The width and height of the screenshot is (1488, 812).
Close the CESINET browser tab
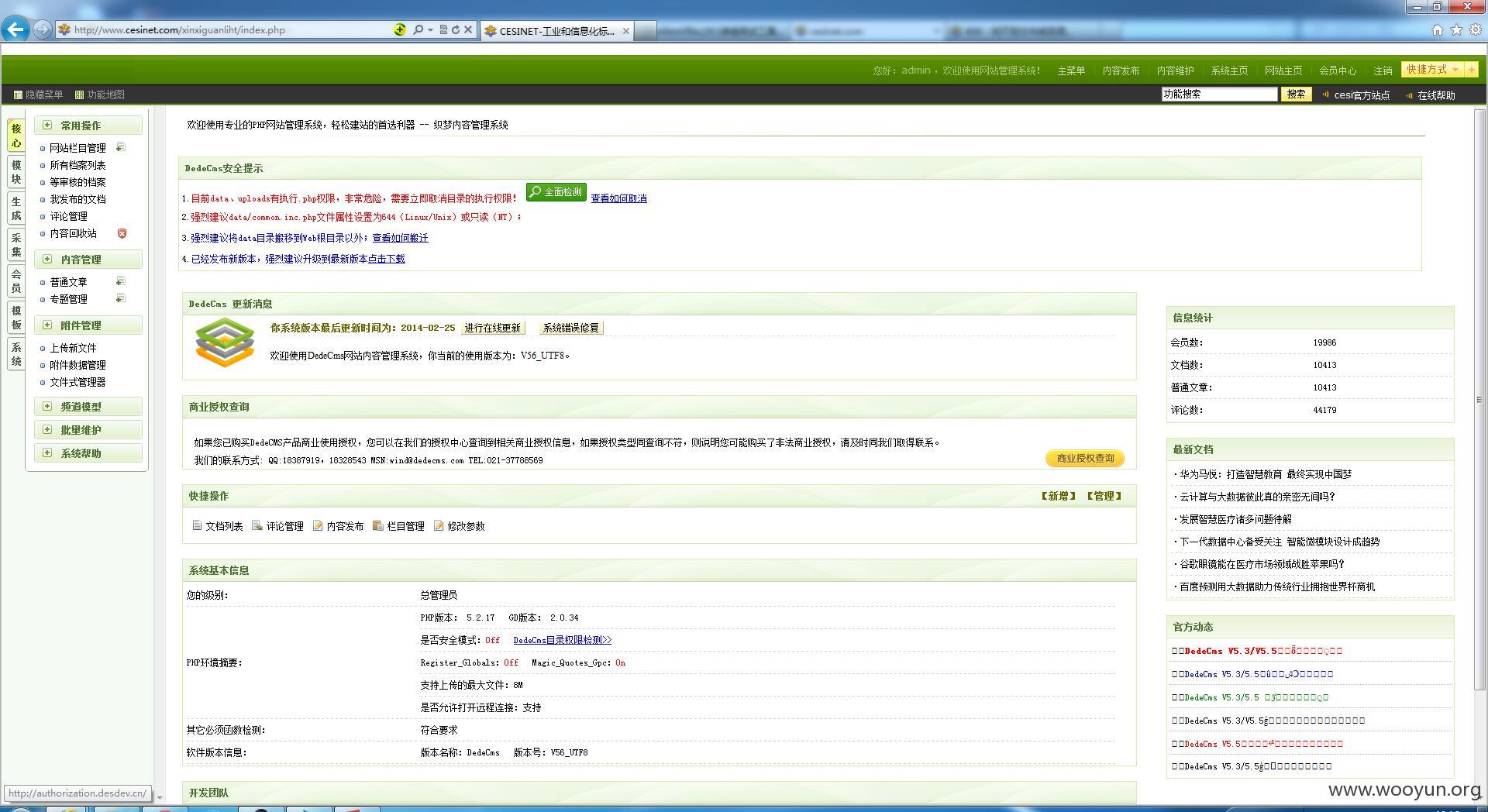[625, 31]
